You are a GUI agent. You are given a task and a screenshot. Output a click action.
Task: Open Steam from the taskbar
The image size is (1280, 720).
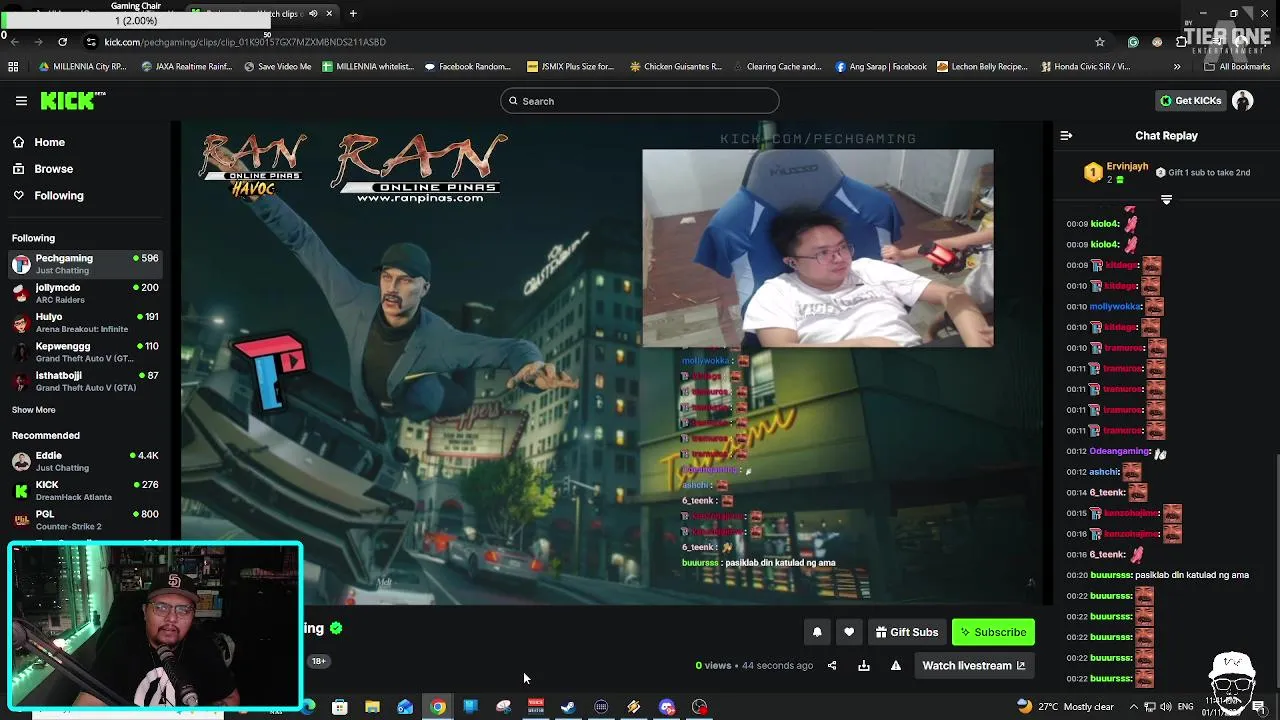[568, 707]
